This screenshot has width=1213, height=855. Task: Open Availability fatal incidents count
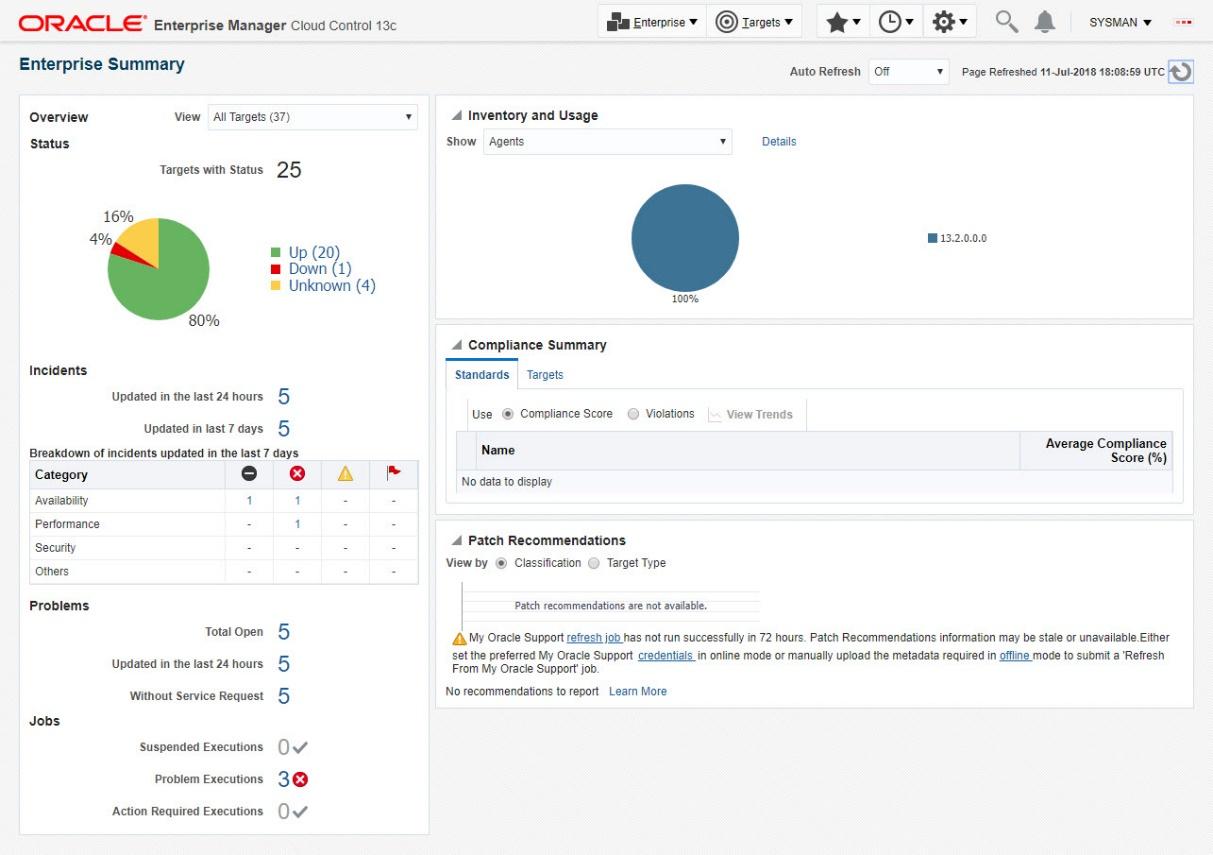tap(249, 501)
